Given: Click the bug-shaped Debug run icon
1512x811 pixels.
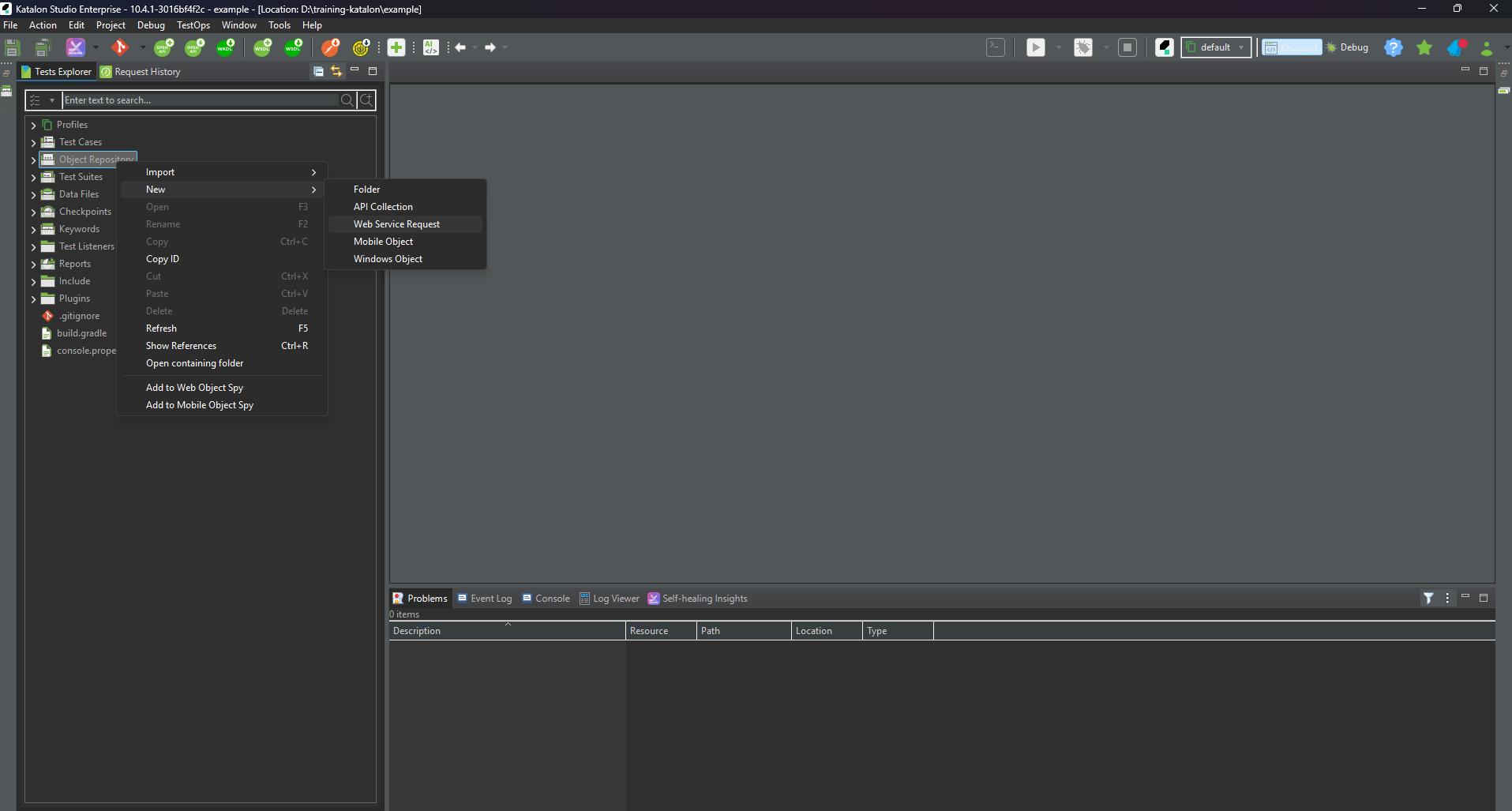Looking at the screenshot, I should 1082,47.
